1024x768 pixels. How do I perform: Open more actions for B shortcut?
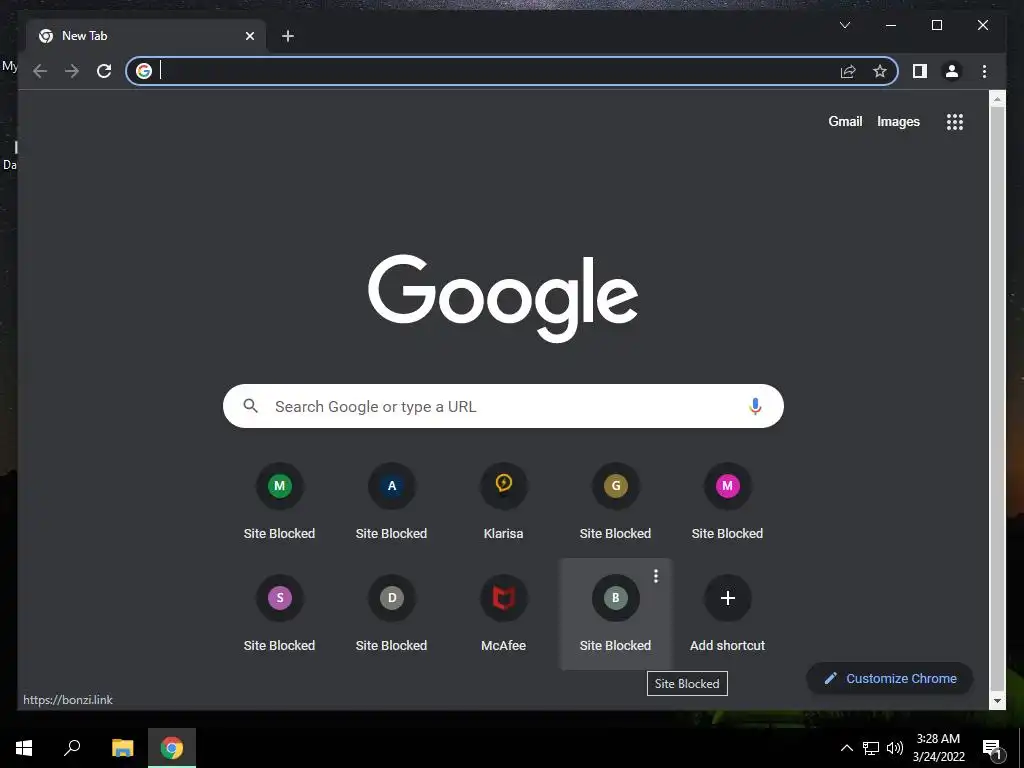tap(656, 576)
